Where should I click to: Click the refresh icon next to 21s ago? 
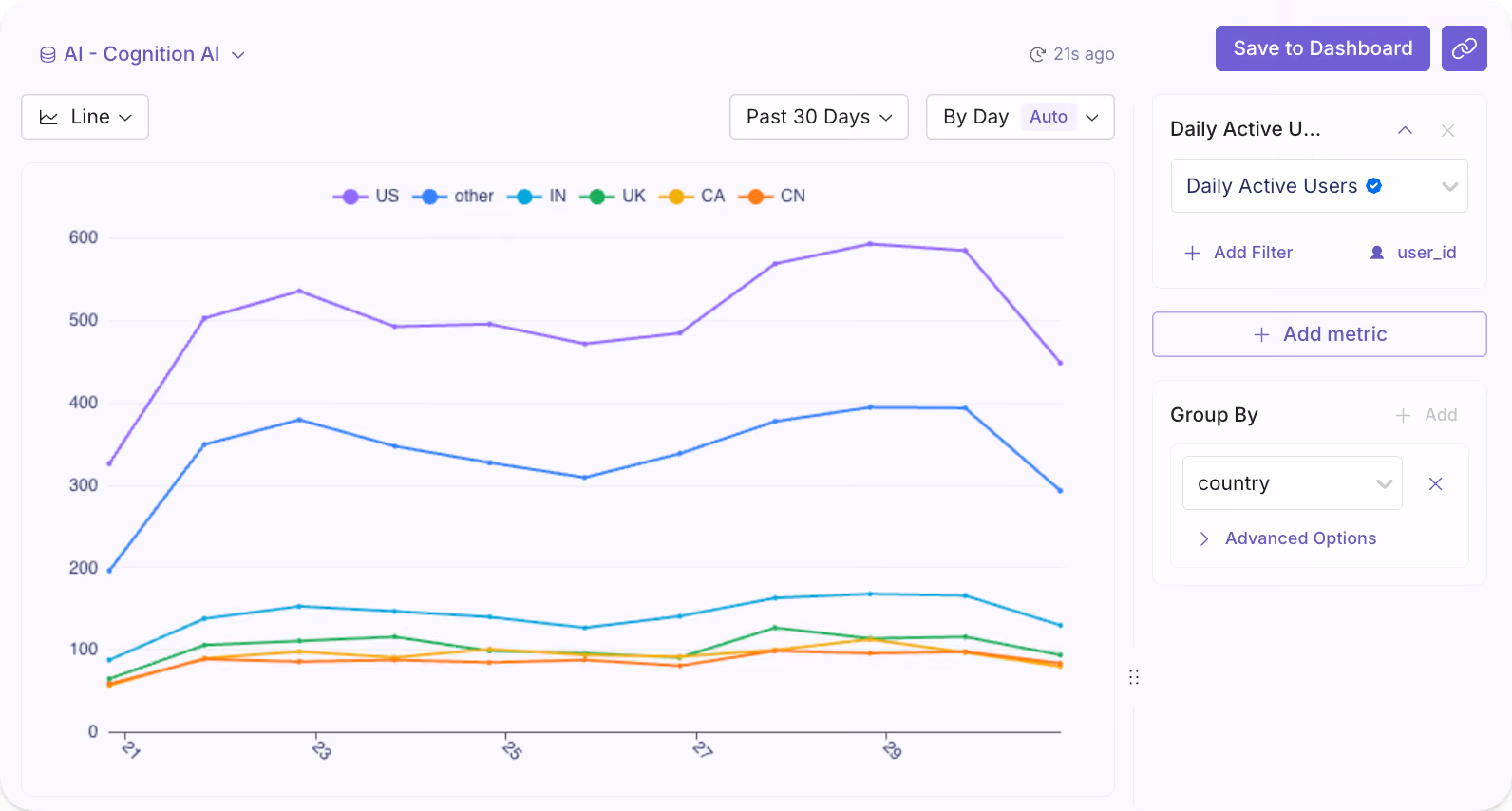(1038, 54)
